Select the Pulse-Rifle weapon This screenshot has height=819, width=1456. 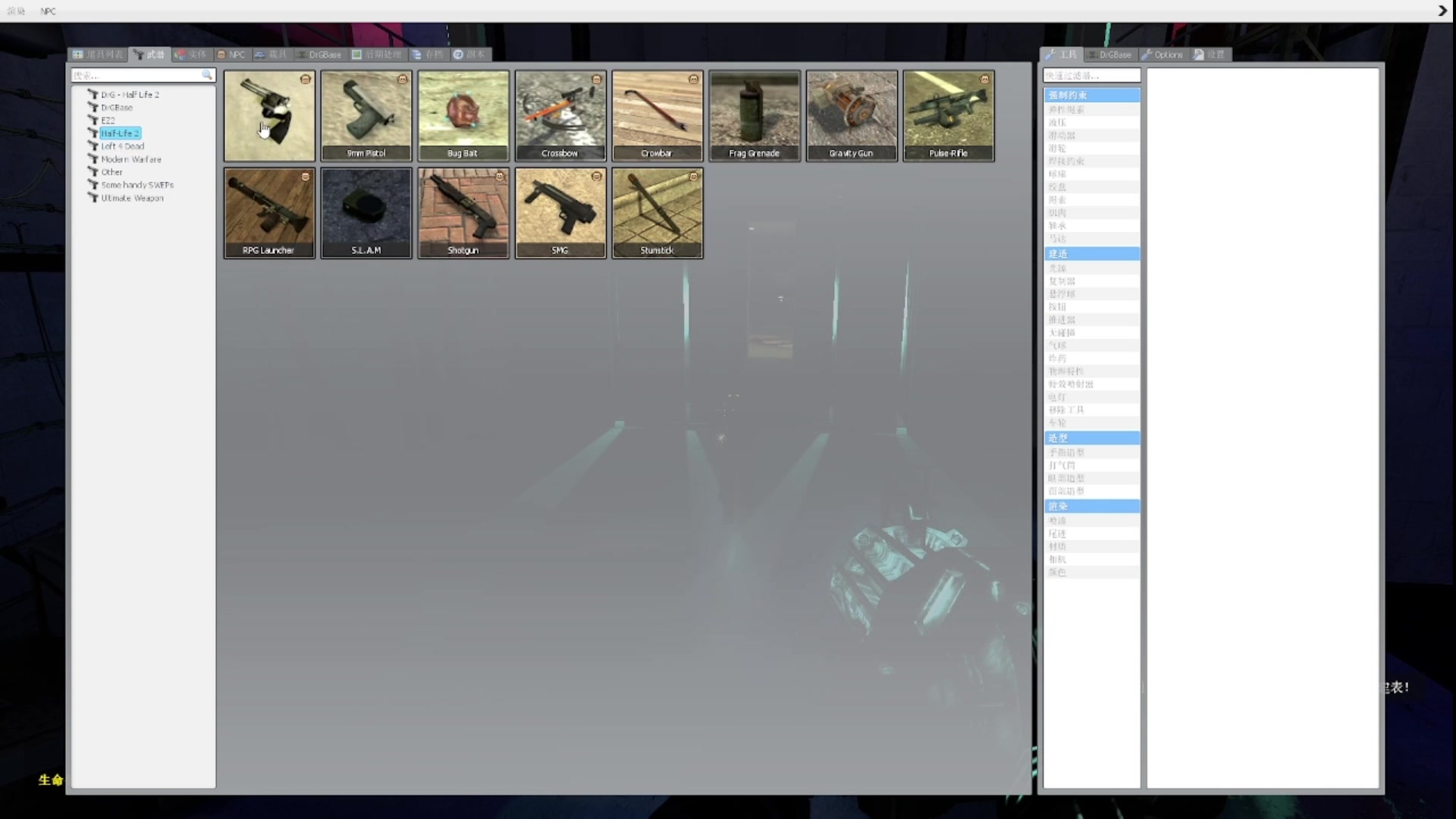(x=949, y=116)
